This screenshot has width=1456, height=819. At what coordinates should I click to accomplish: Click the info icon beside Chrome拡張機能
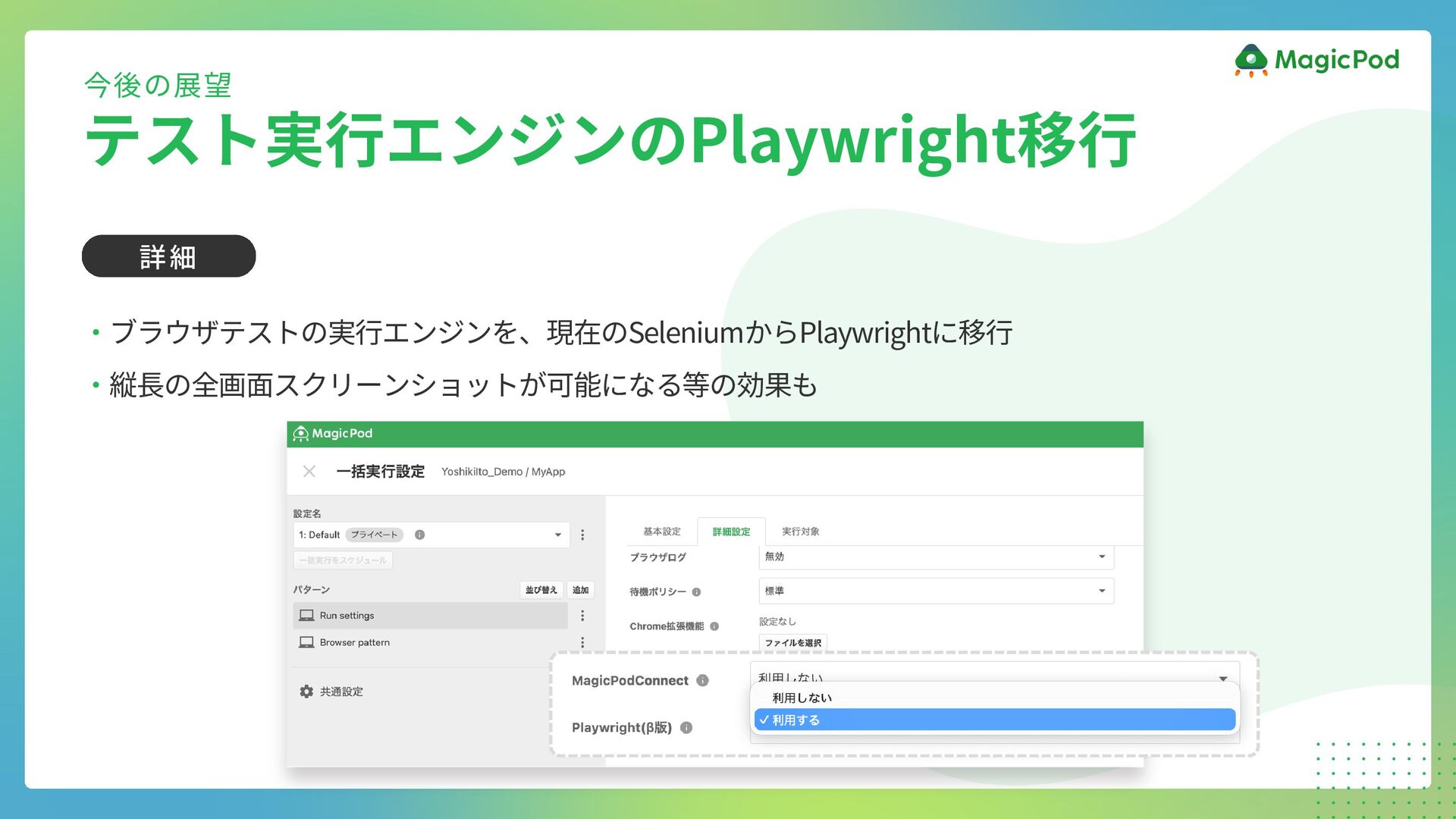tap(714, 626)
